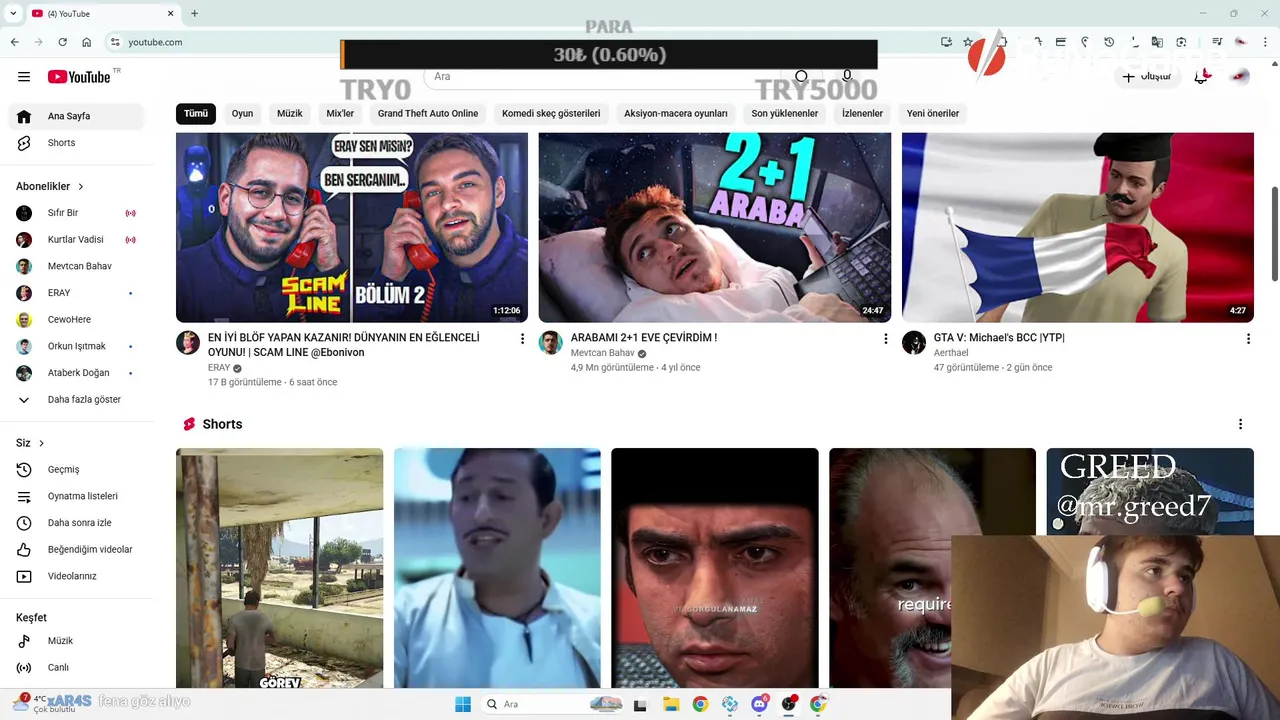Select the Oyun filter chip
Image resolution: width=1280 pixels, height=720 pixels.
tap(243, 113)
